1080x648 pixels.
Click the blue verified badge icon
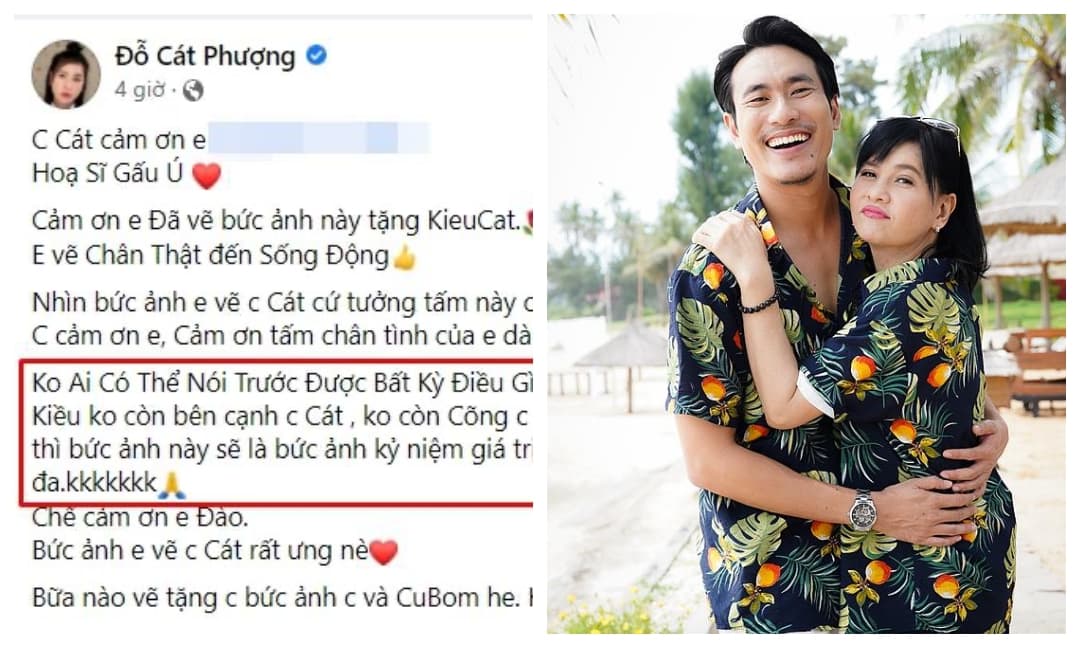coord(316,54)
